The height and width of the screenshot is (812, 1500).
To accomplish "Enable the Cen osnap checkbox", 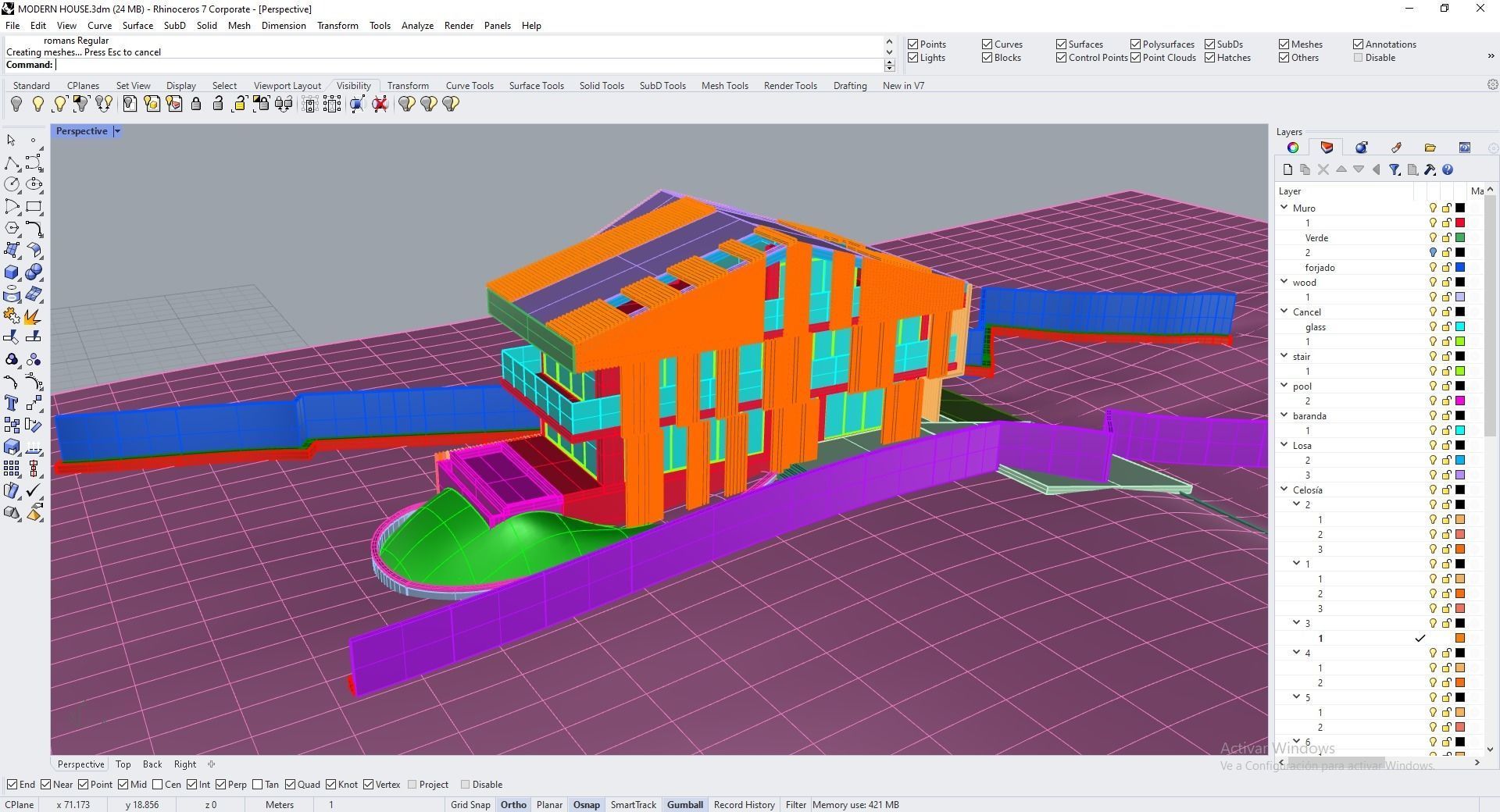I will click(x=159, y=785).
